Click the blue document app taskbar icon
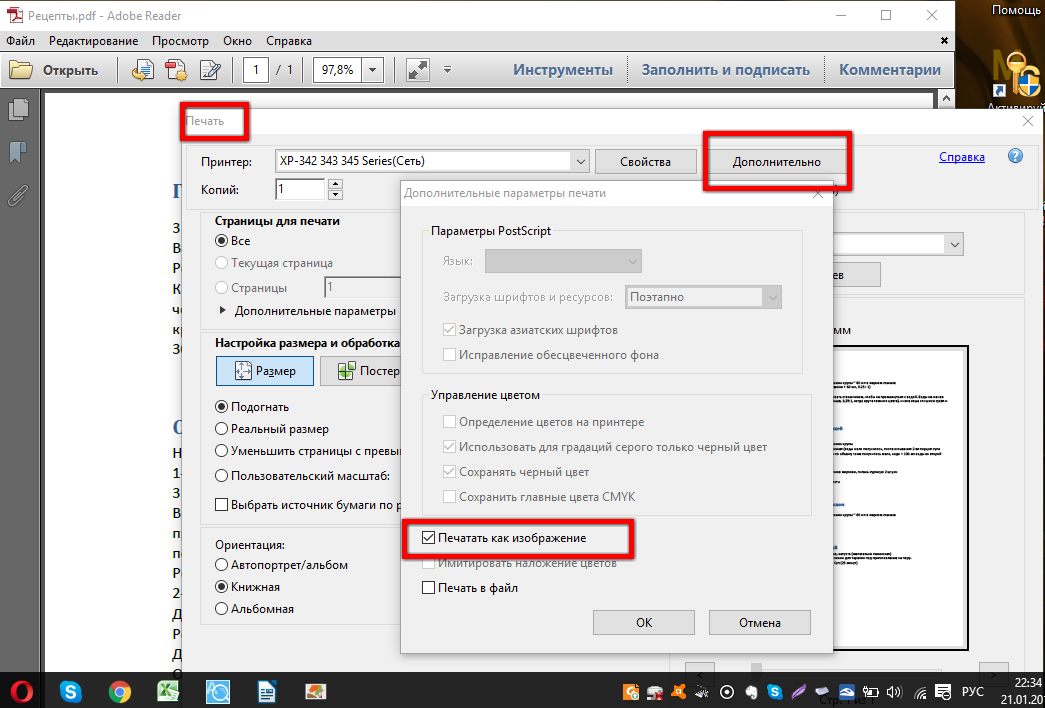 point(267,691)
